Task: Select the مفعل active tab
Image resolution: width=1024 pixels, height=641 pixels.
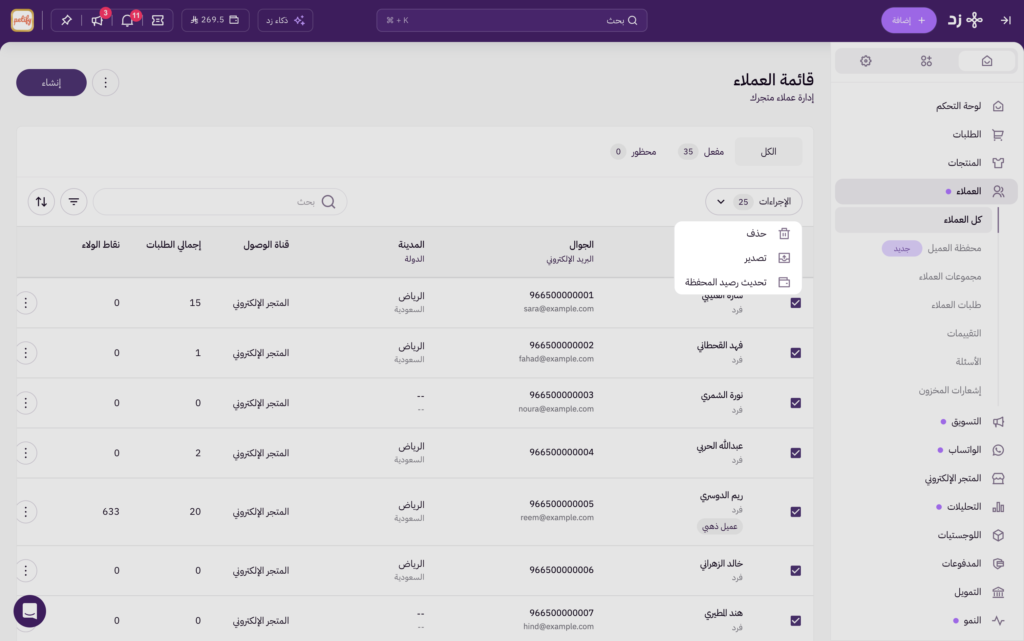Action: (702, 151)
